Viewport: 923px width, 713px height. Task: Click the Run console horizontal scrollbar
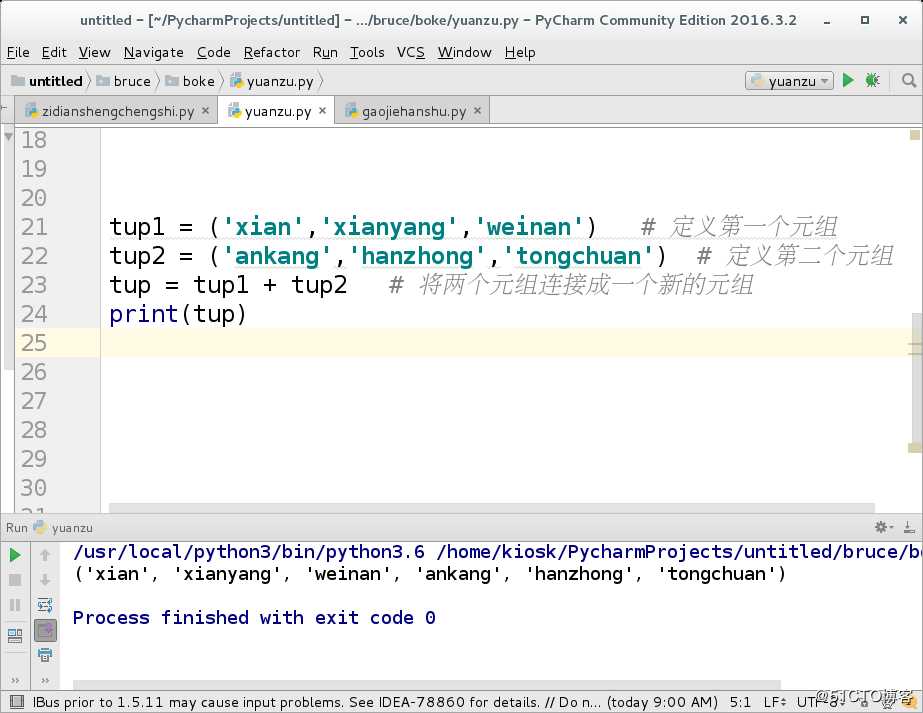point(427,685)
